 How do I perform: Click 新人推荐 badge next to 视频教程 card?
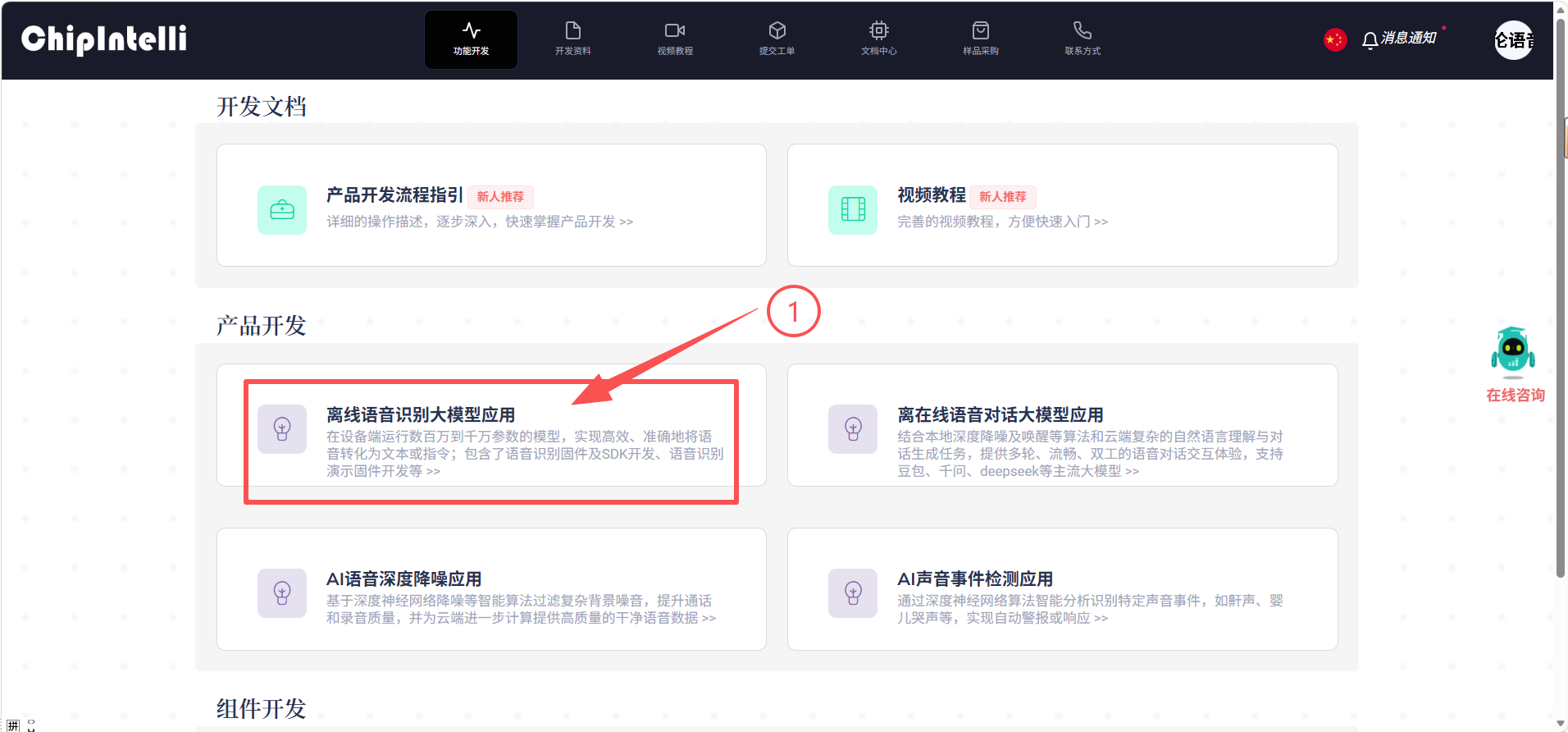[x=1003, y=197]
